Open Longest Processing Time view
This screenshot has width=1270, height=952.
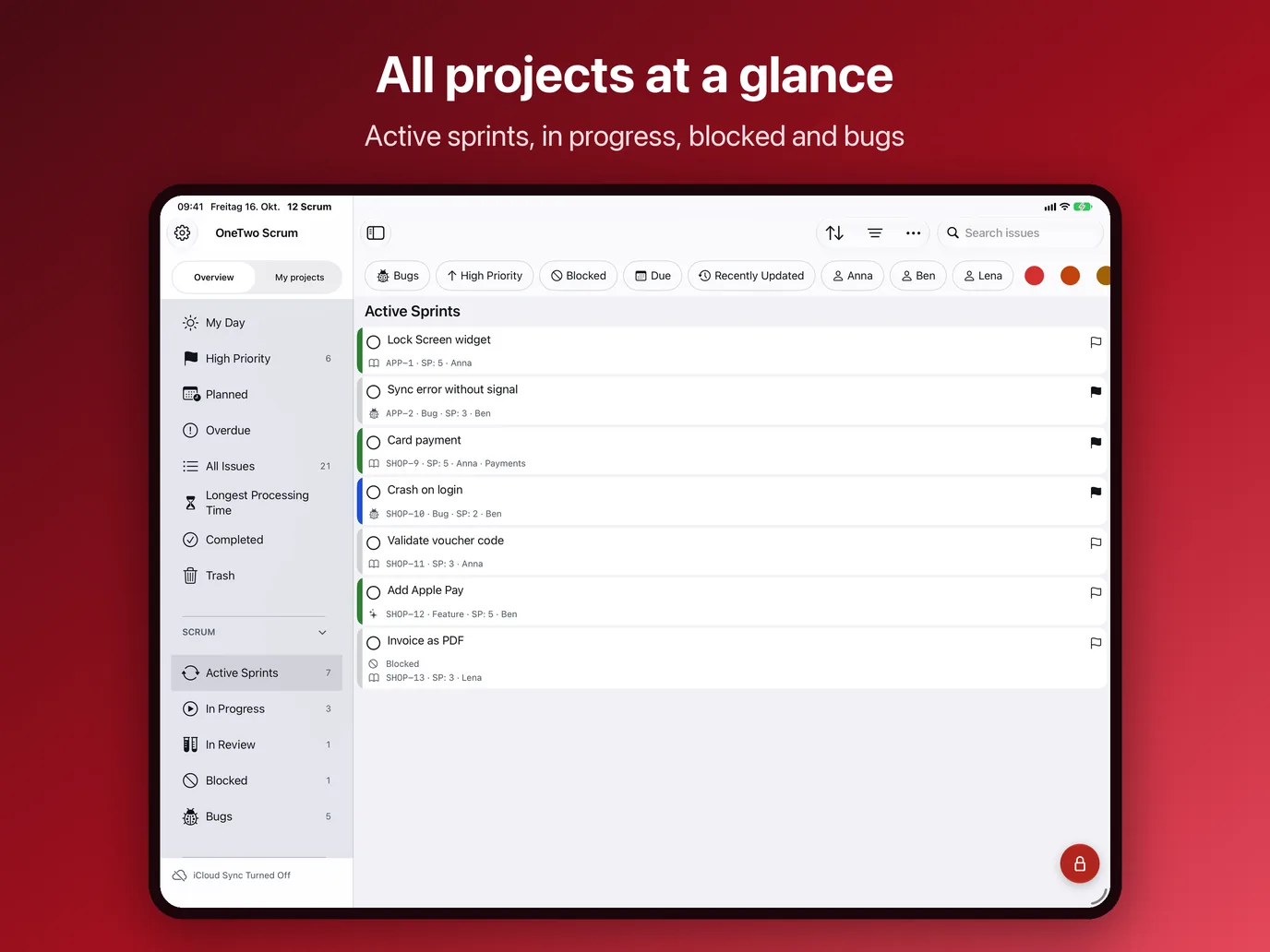257,503
